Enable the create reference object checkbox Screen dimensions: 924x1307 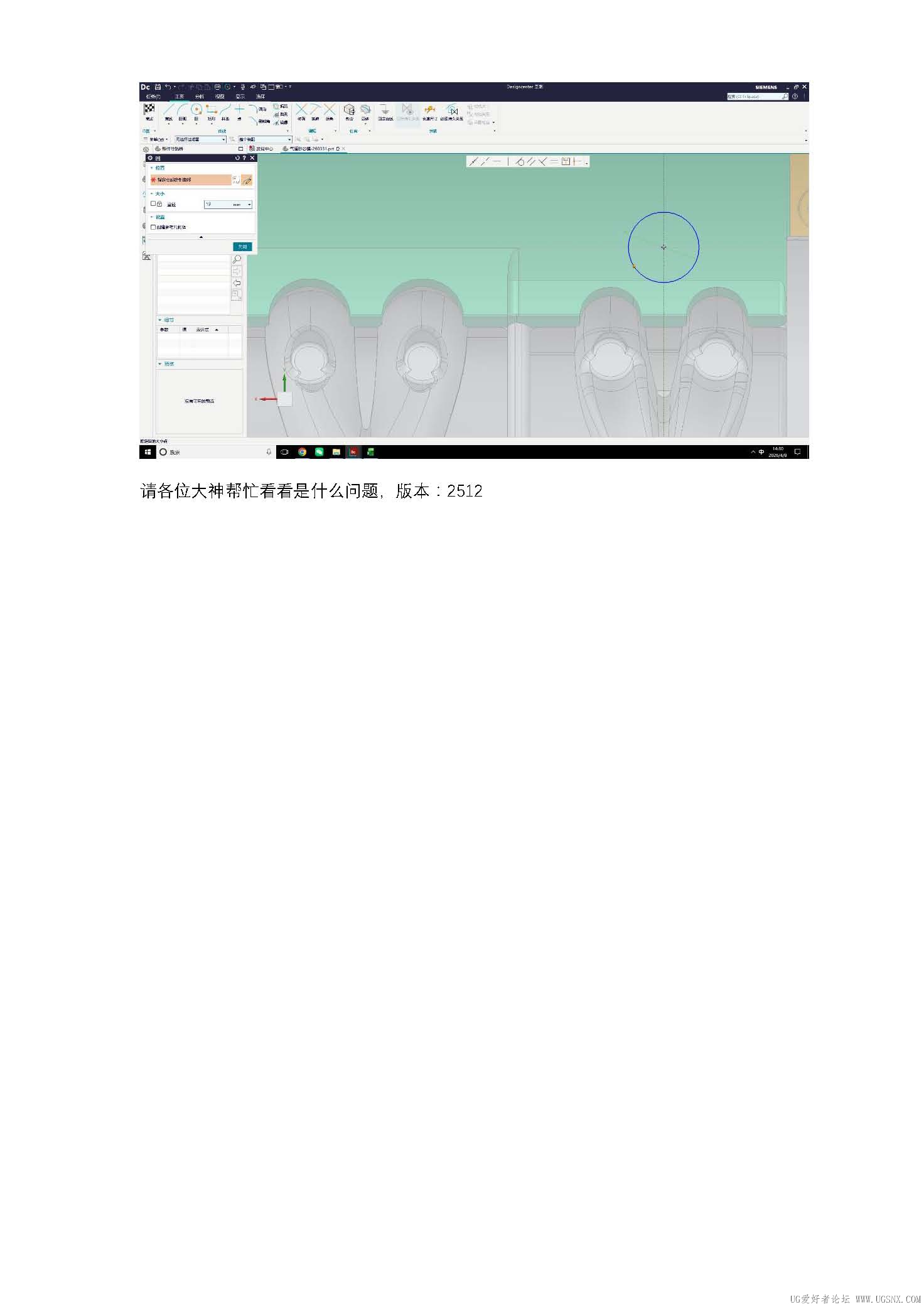click(x=153, y=227)
